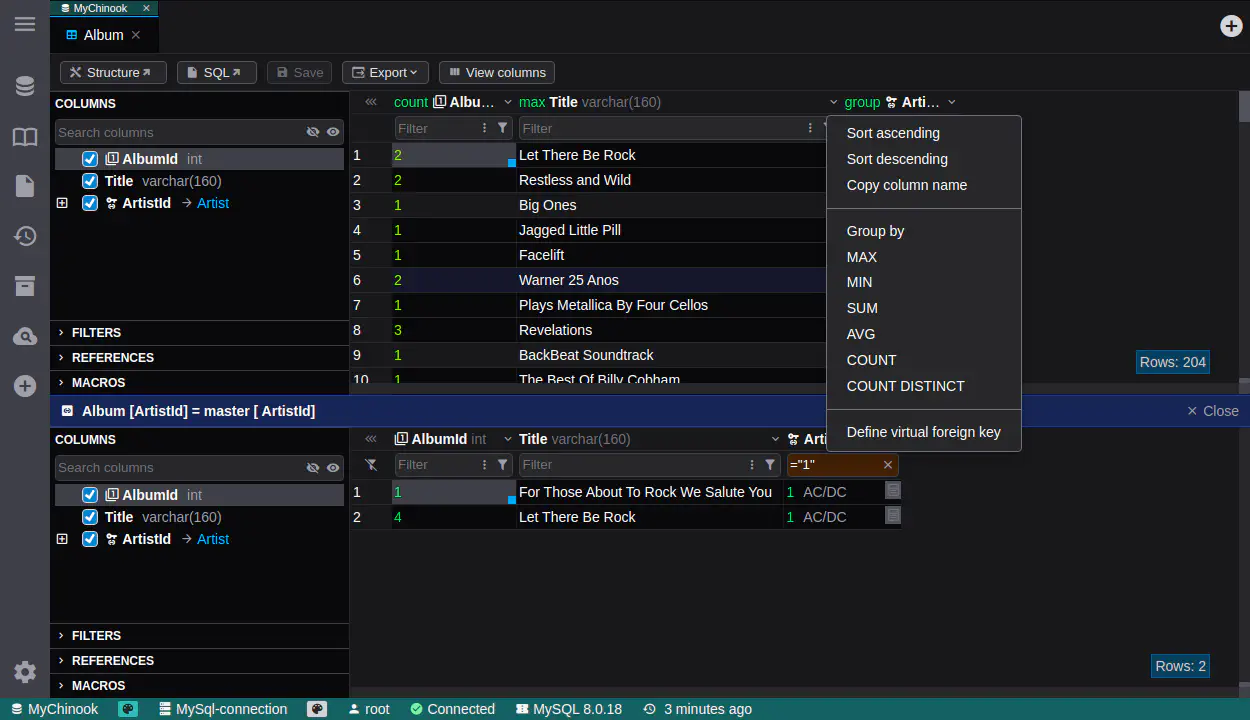This screenshot has height=720, width=1250.
Task: Expand ArtistId tree node in top panel
Action: pos(62,203)
